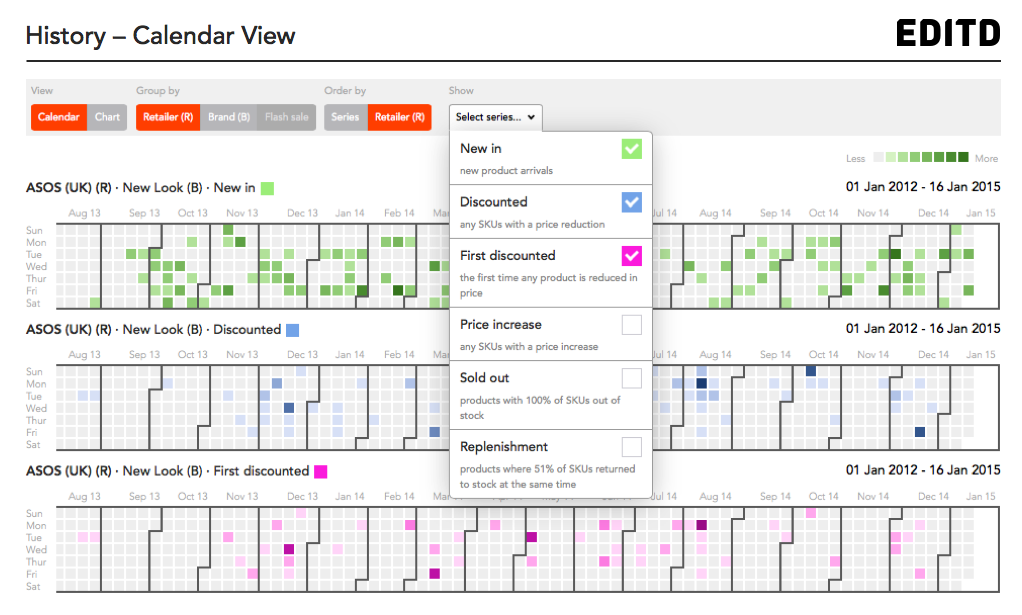The image size is (1022, 615).
Task: Click the green New in series swatch
Action: [267, 188]
